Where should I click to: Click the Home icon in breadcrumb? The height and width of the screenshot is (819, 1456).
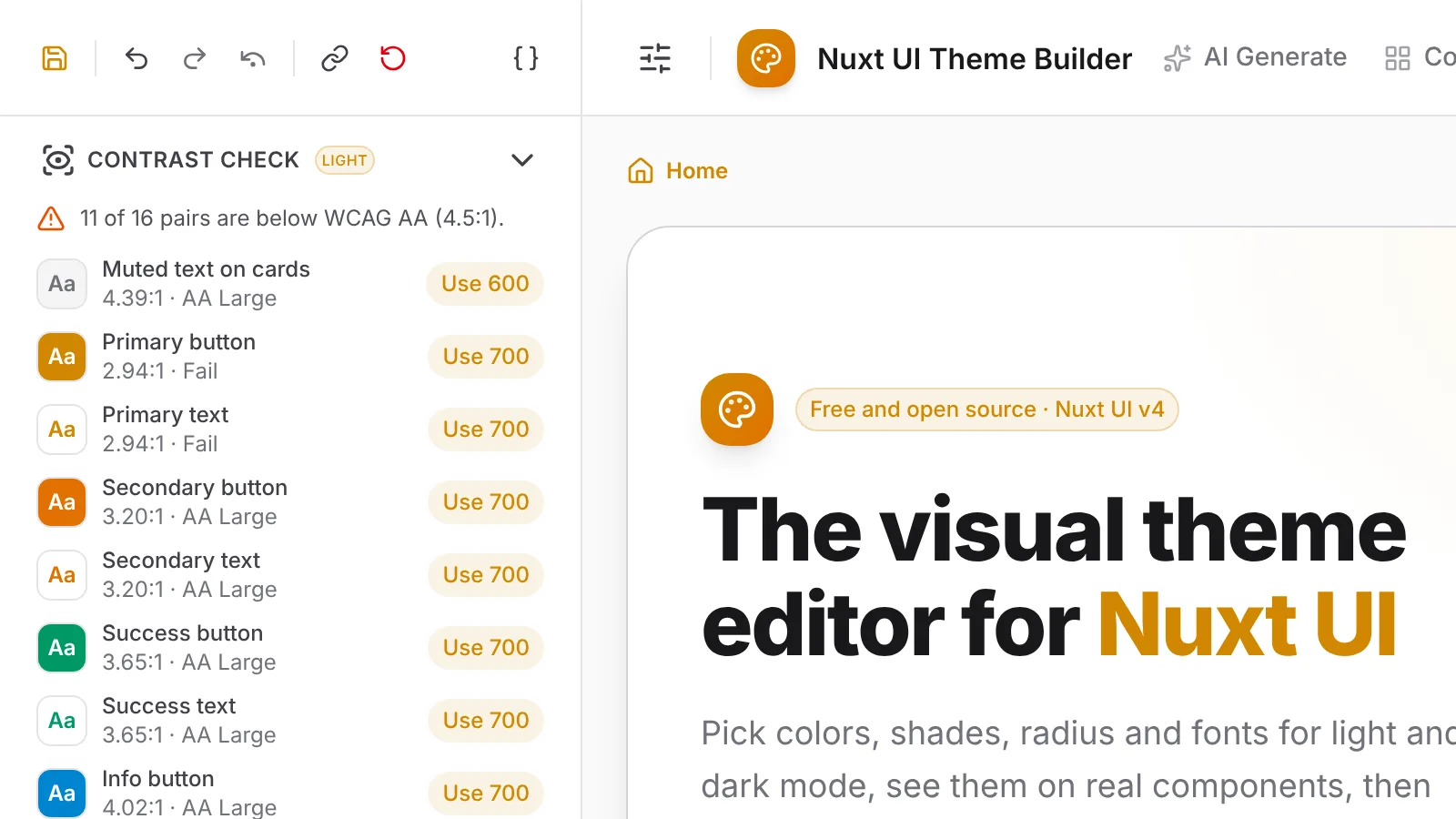pyautogui.click(x=641, y=170)
